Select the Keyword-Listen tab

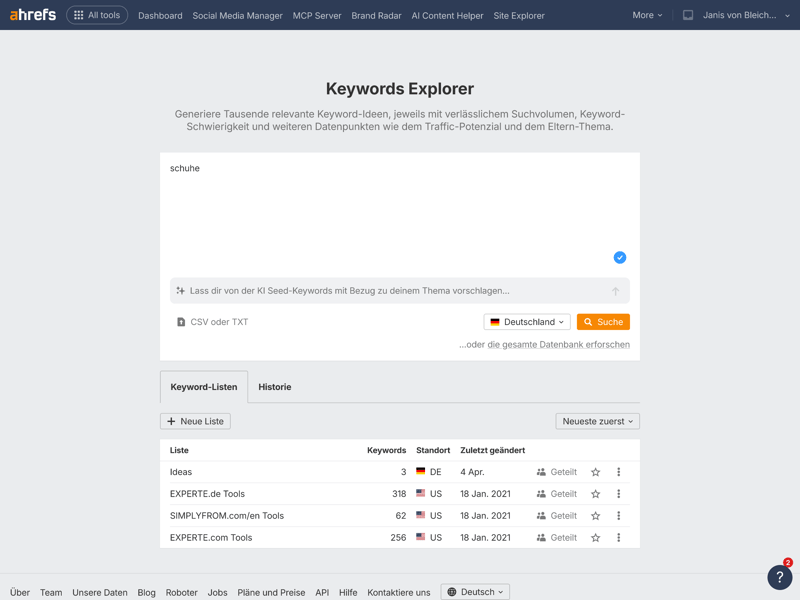(x=204, y=387)
